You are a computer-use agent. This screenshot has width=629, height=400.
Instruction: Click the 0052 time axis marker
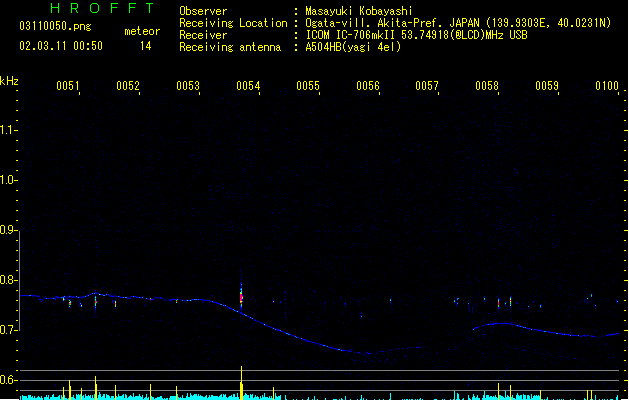pos(128,86)
